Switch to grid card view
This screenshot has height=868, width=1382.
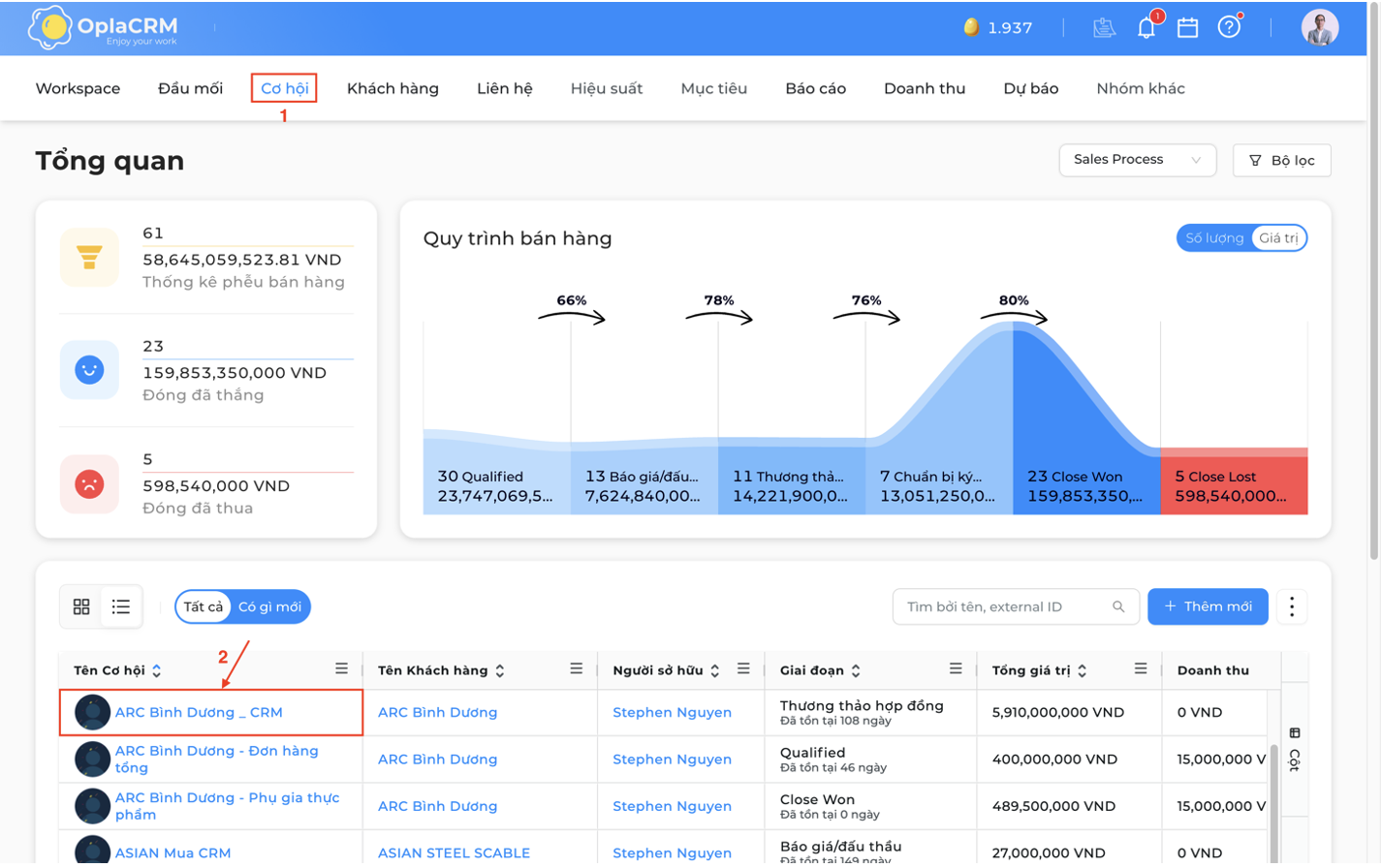[x=81, y=606]
